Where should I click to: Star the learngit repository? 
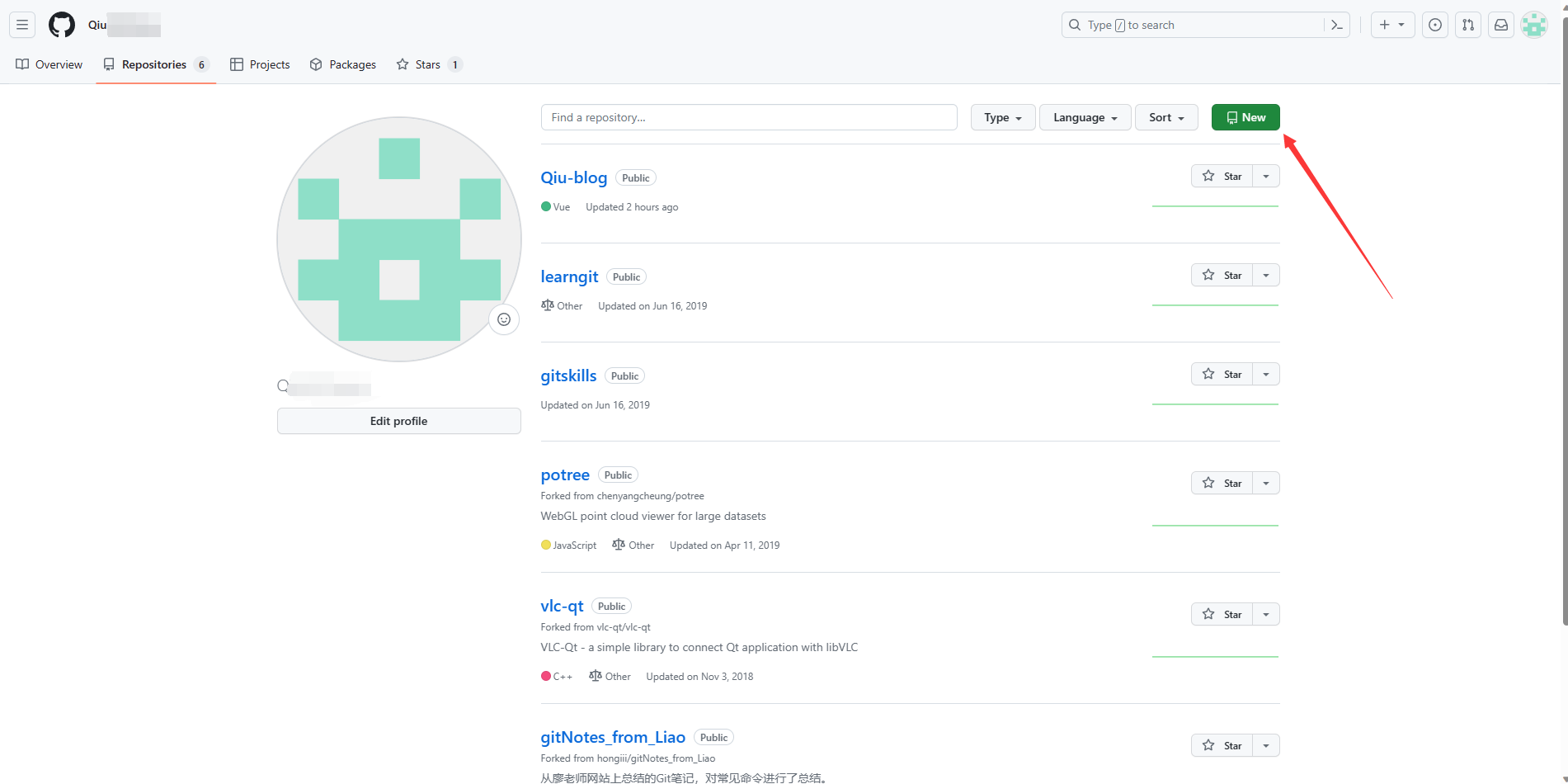(x=1222, y=275)
